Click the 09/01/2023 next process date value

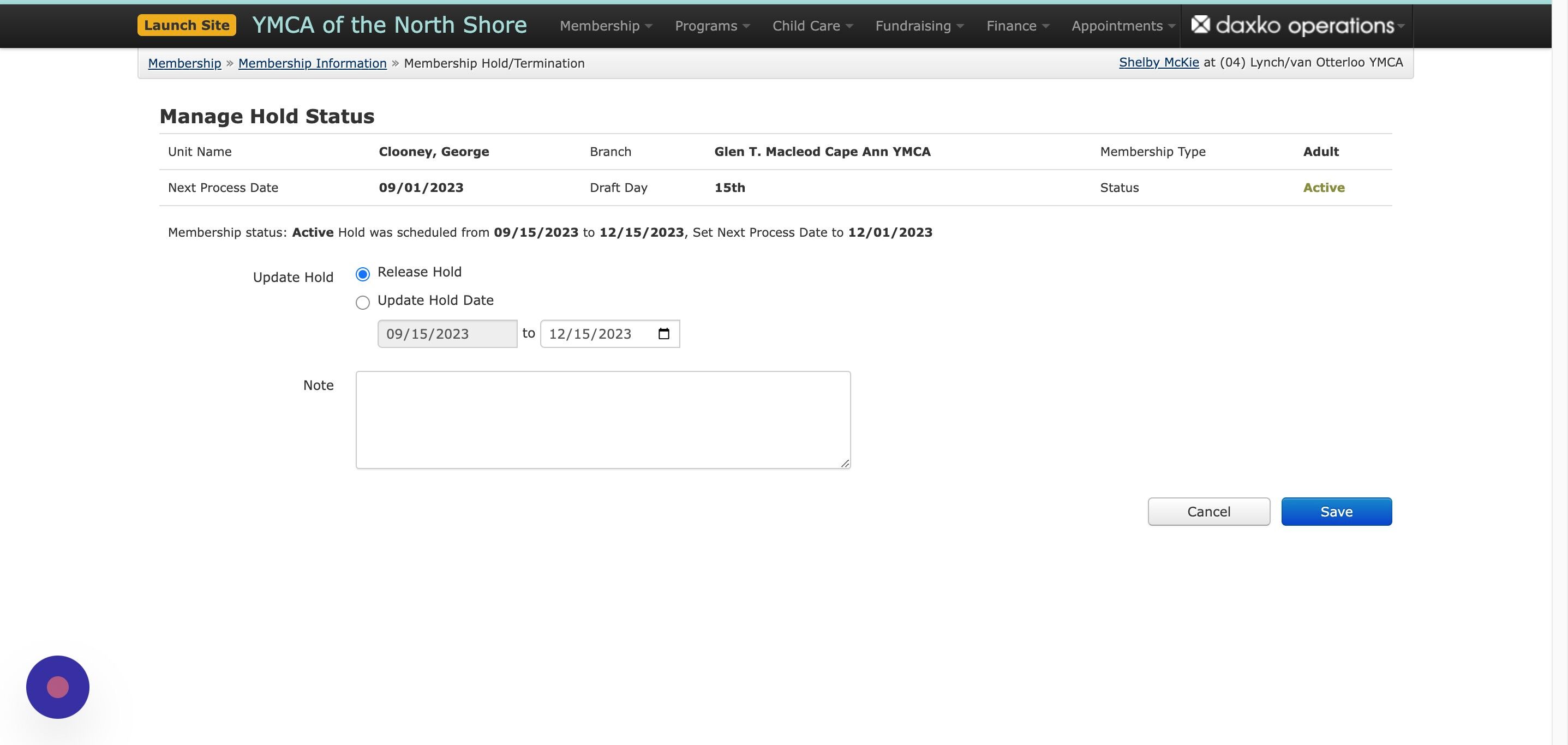pyautogui.click(x=421, y=188)
